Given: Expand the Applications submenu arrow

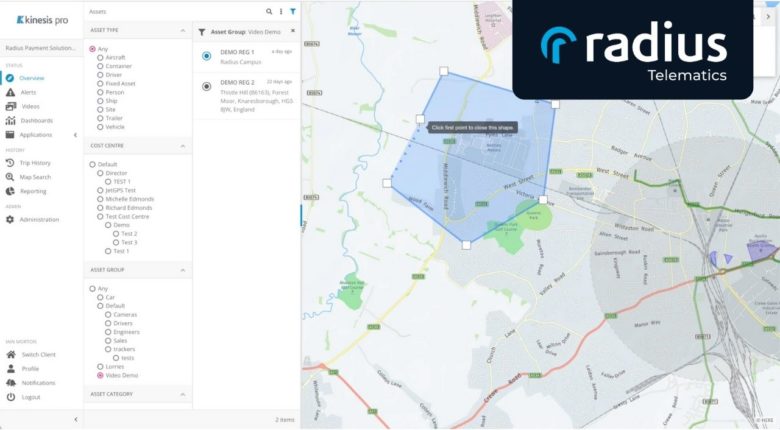Looking at the screenshot, I should tap(76, 135).
